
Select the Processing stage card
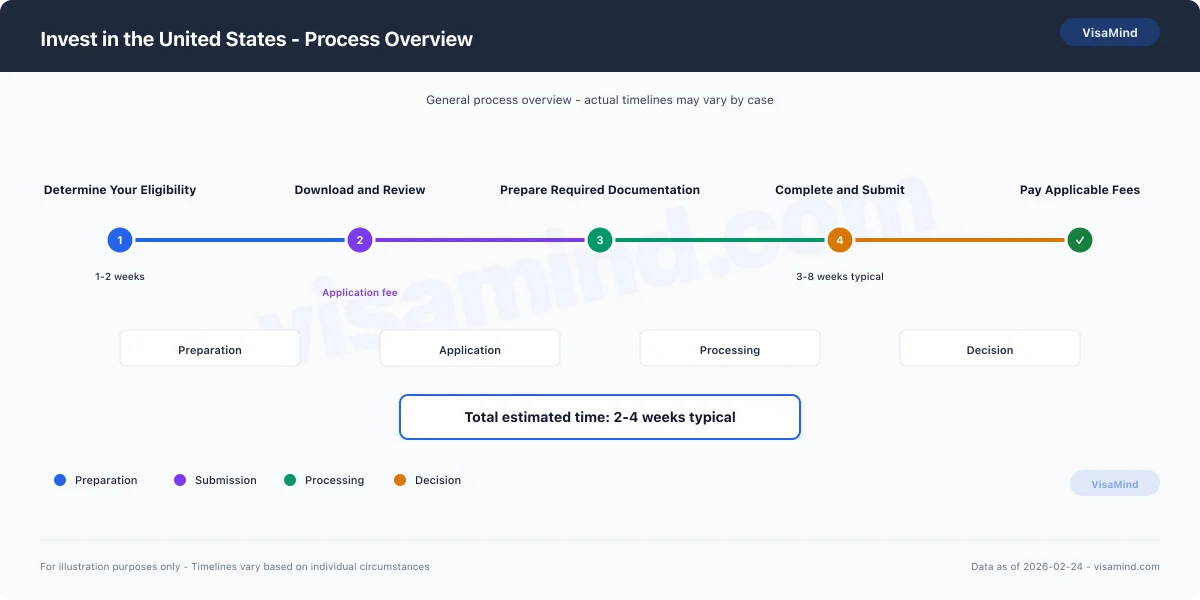730,348
